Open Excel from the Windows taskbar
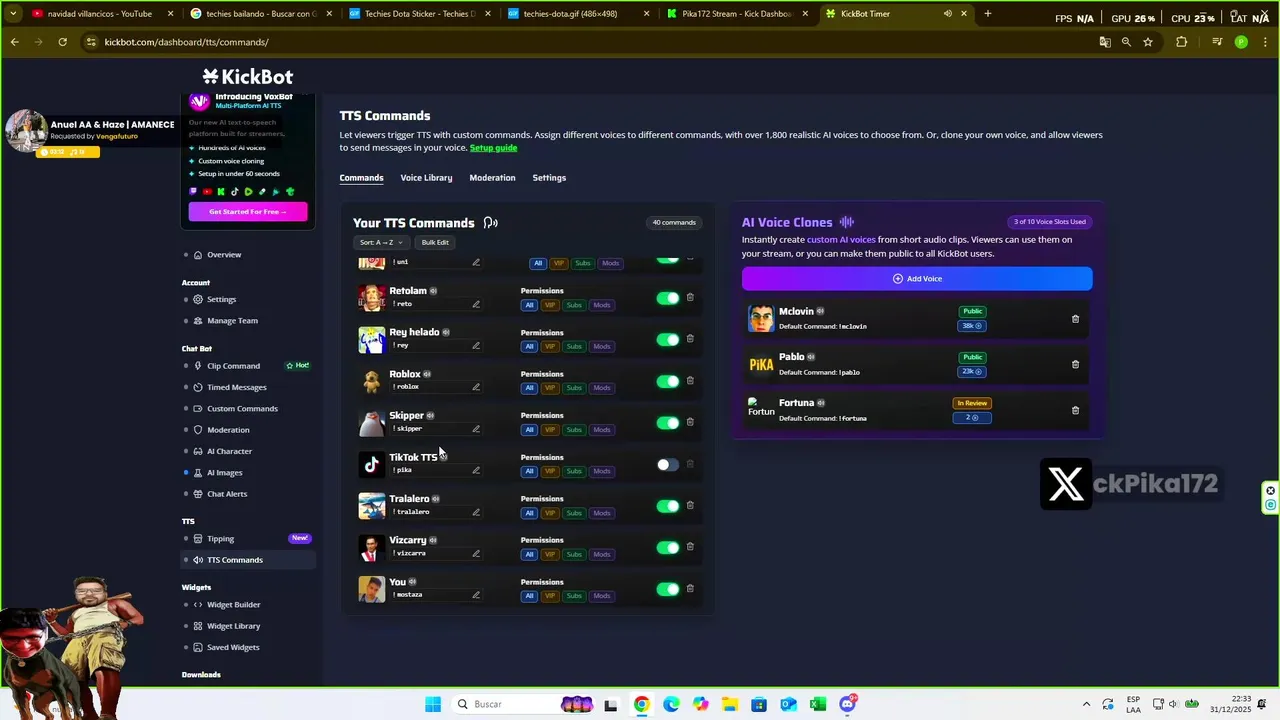This screenshot has width=1280, height=720. 818,704
